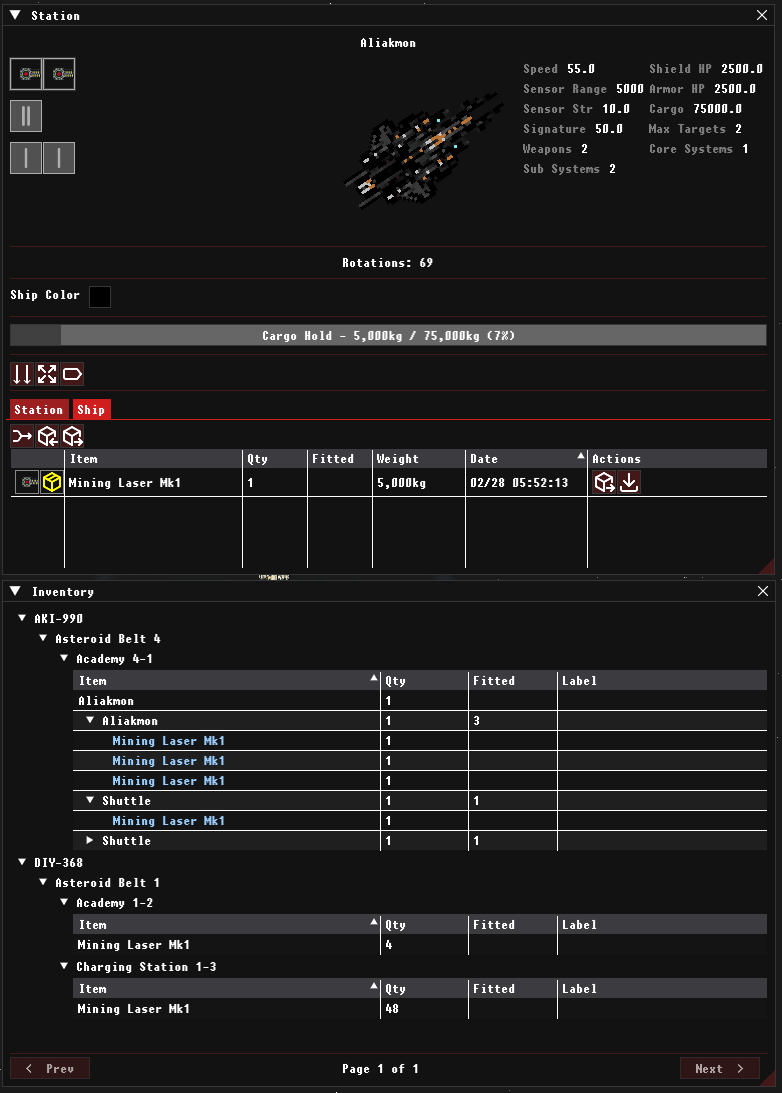
Task: Click the label tag icon
Action: point(72,374)
